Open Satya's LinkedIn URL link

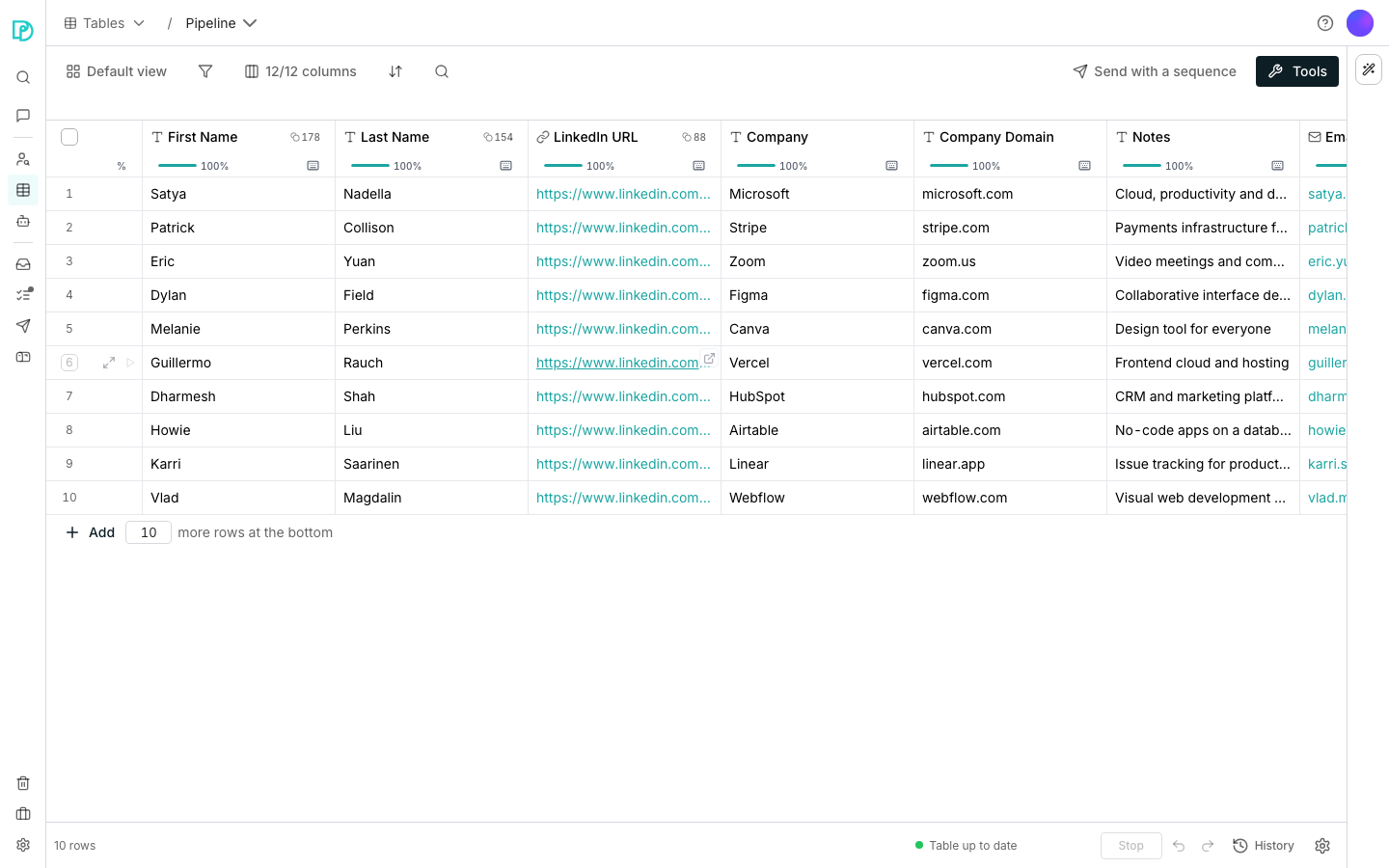(623, 194)
